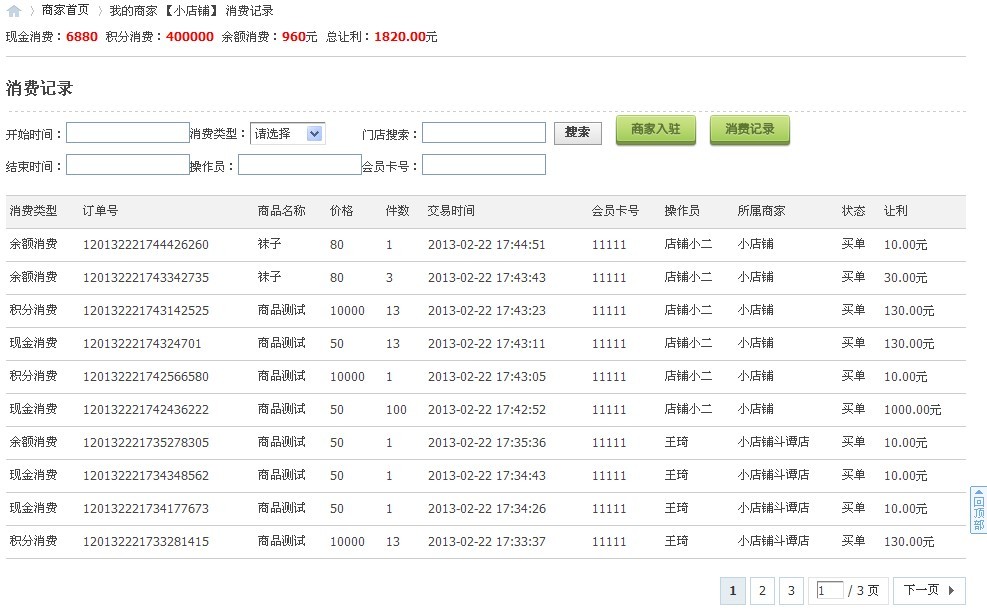Screen dimensions: 987x615
Task: Click the 搜索 button
Action: coord(577,133)
